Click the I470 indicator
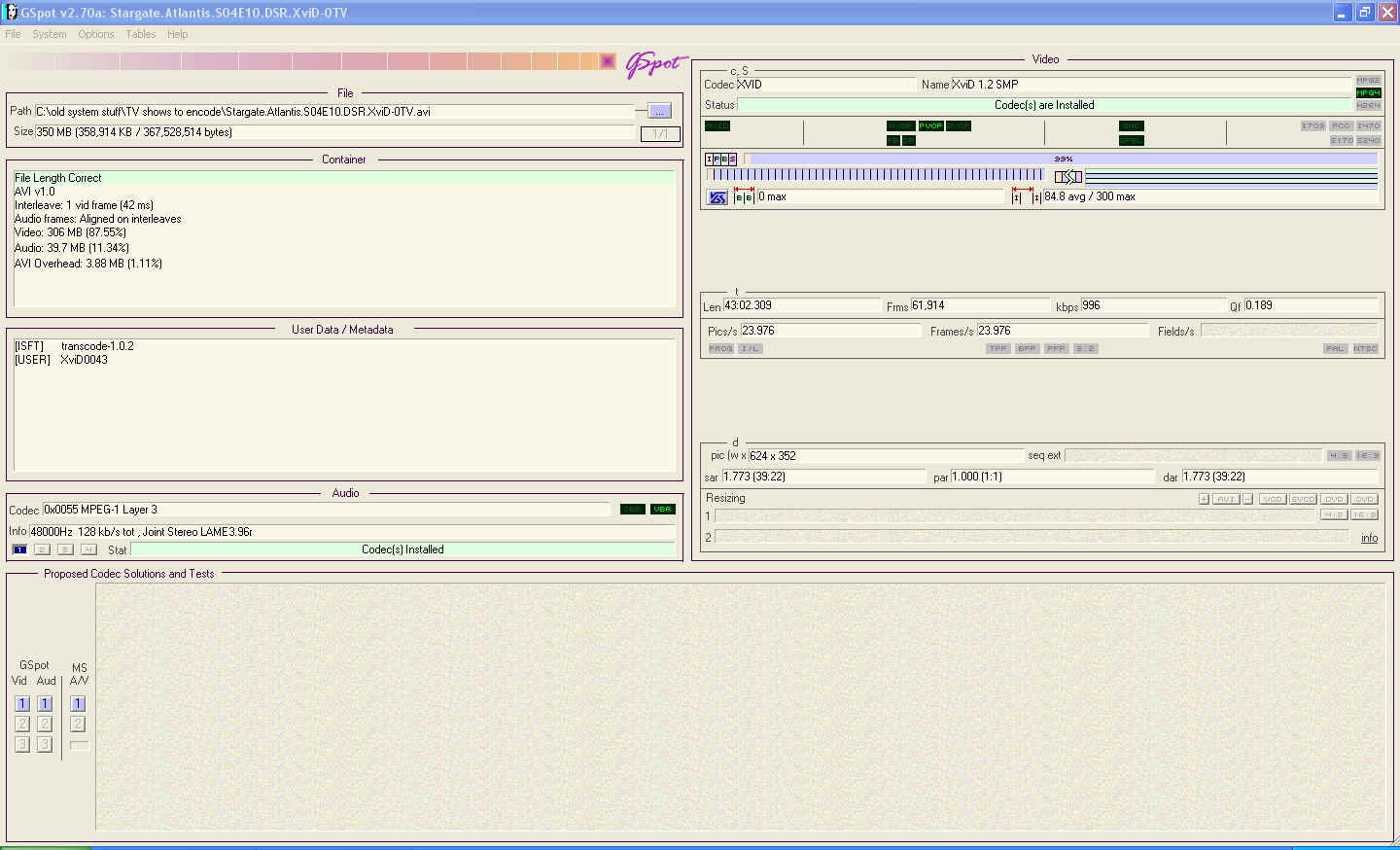 point(1368,125)
